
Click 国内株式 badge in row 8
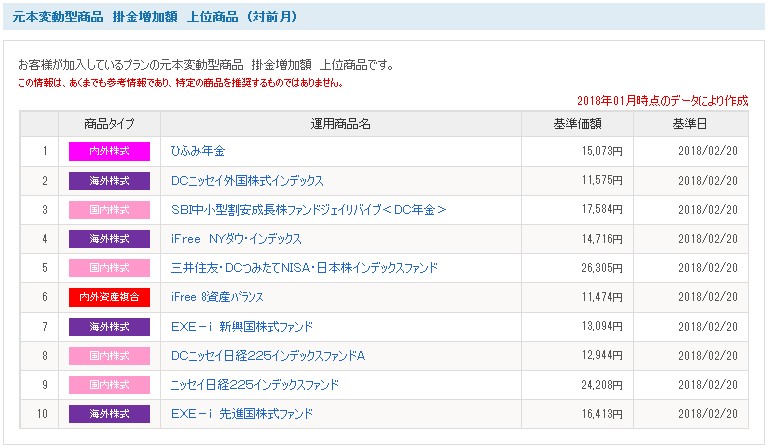click(109, 356)
